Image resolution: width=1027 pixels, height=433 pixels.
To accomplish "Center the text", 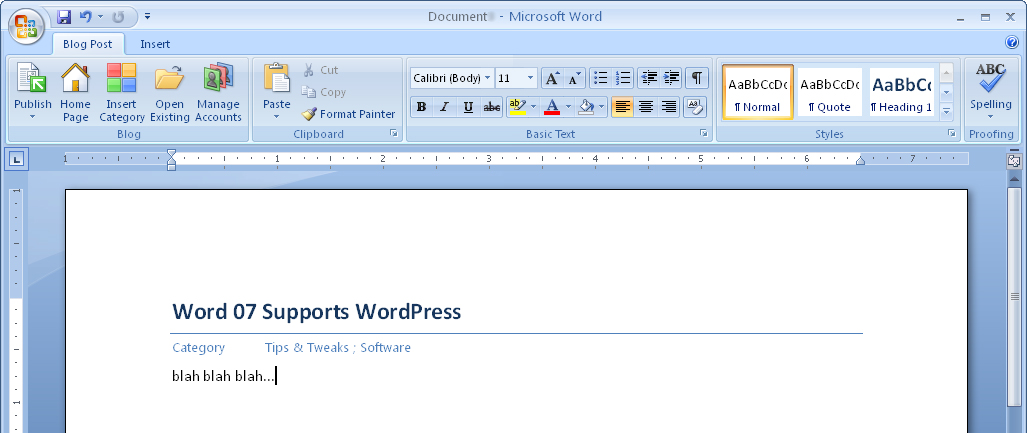I will pos(646,107).
